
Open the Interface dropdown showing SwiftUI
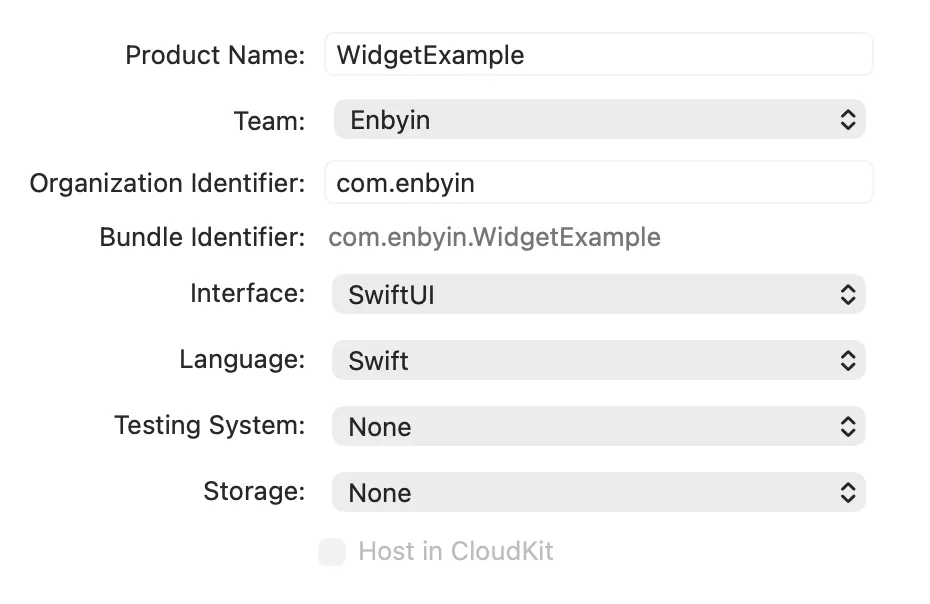pos(598,294)
